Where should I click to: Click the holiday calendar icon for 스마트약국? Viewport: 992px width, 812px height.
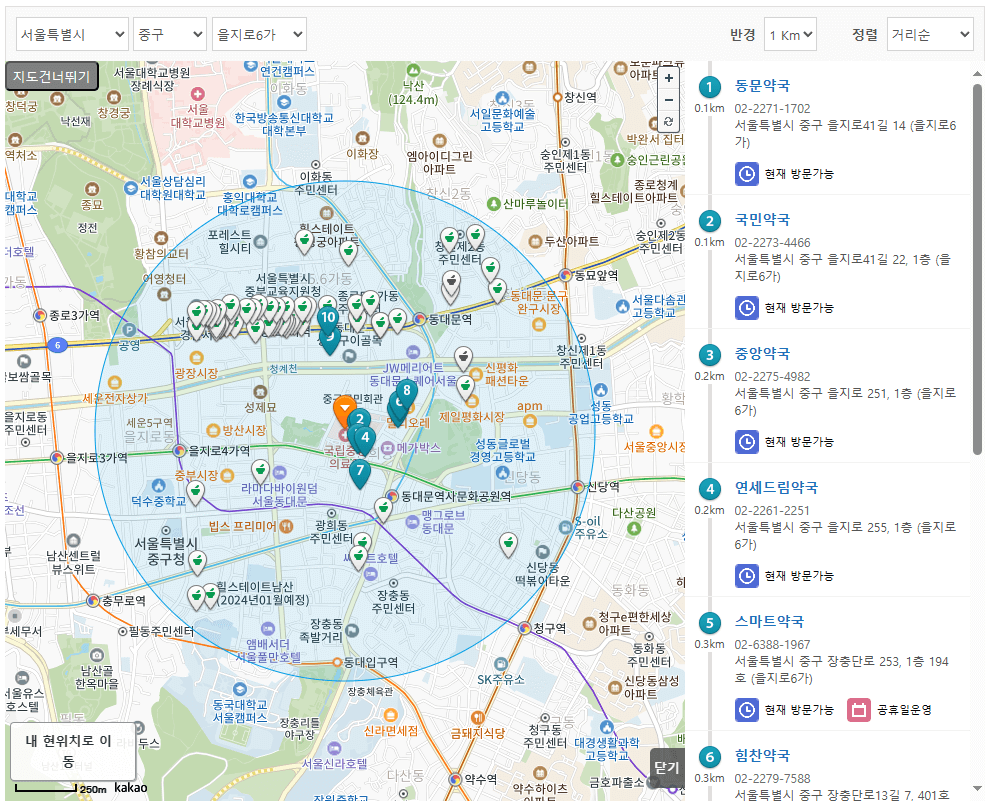click(x=859, y=710)
